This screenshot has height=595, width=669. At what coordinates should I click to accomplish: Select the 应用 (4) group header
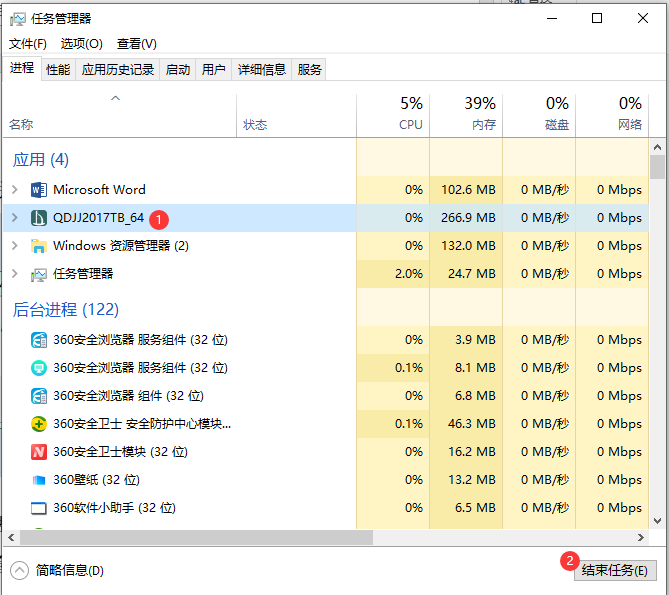41,160
